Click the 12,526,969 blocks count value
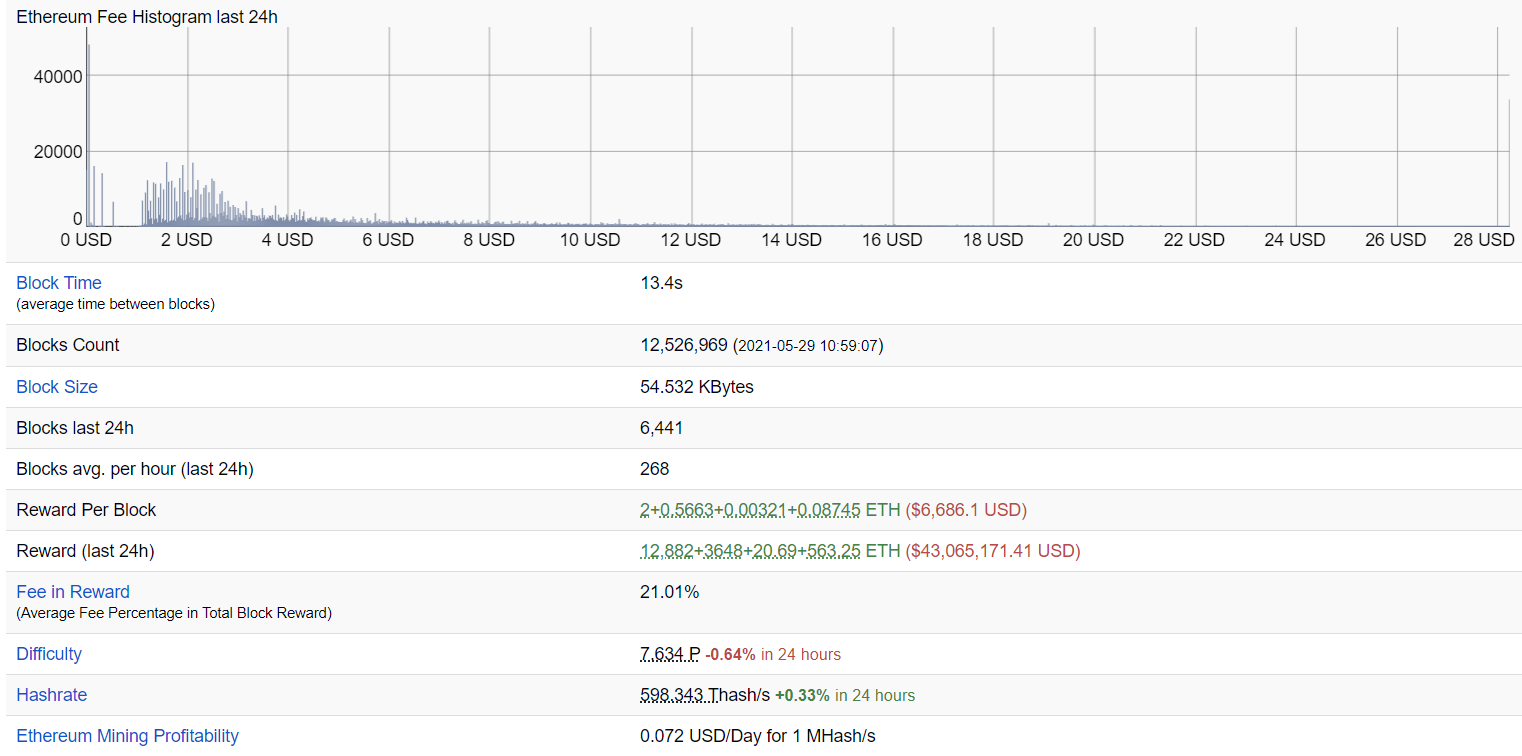The height and width of the screenshot is (756, 1522). pos(684,345)
